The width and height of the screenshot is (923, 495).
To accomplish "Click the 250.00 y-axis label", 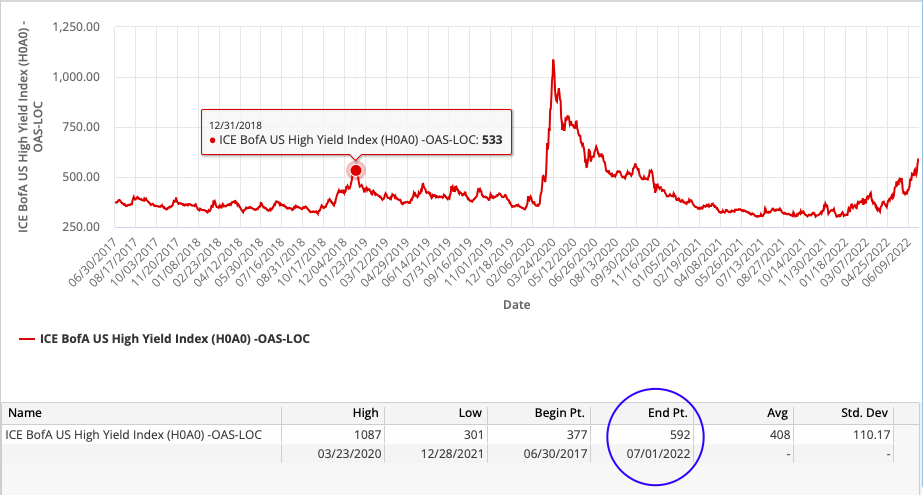I will [81, 227].
